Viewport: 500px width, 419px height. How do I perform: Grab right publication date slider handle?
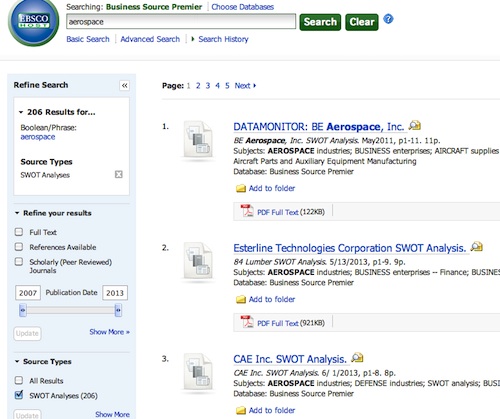pyautogui.click(x=118, y=310)
